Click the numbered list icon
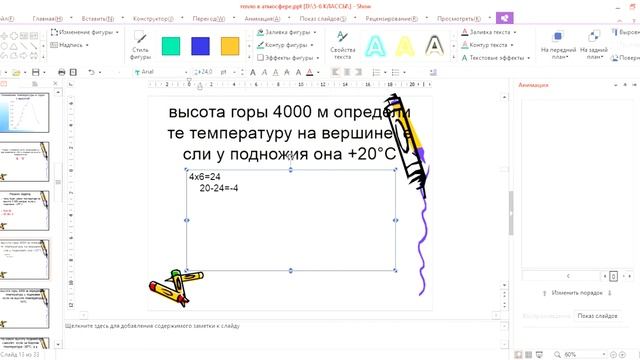 pyautogui.click(x=376, y=72)
